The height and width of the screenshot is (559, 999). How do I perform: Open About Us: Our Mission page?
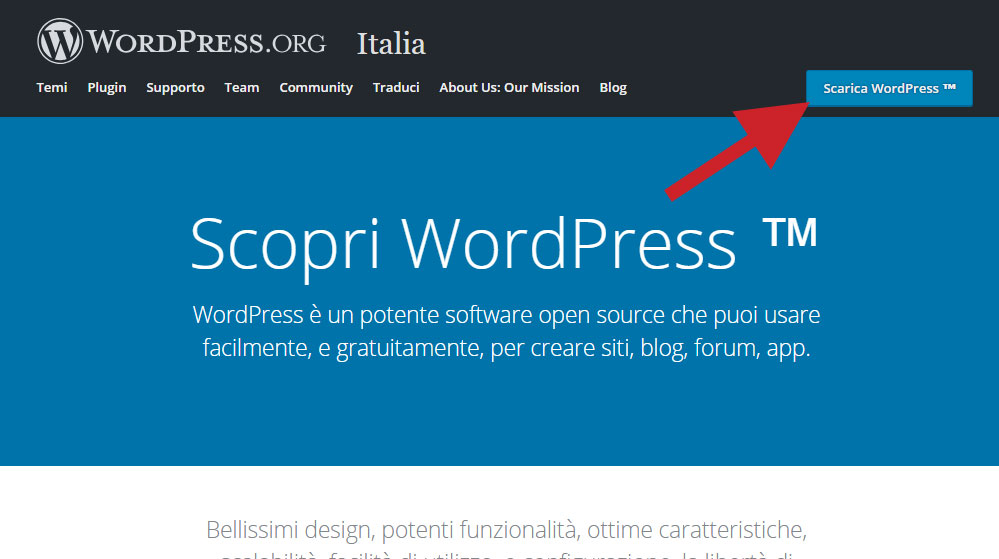509,87
